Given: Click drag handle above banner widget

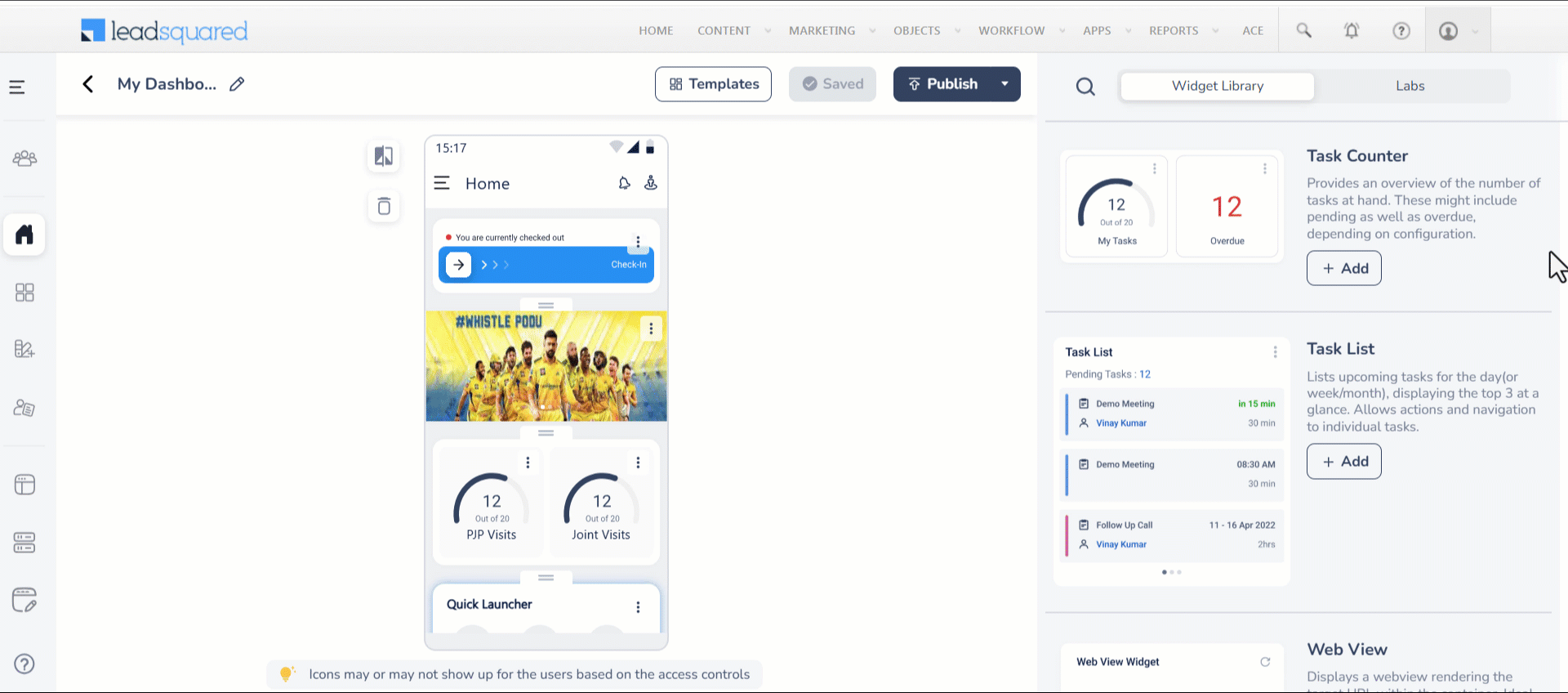Looking at the screenshot, I should 546,306.
